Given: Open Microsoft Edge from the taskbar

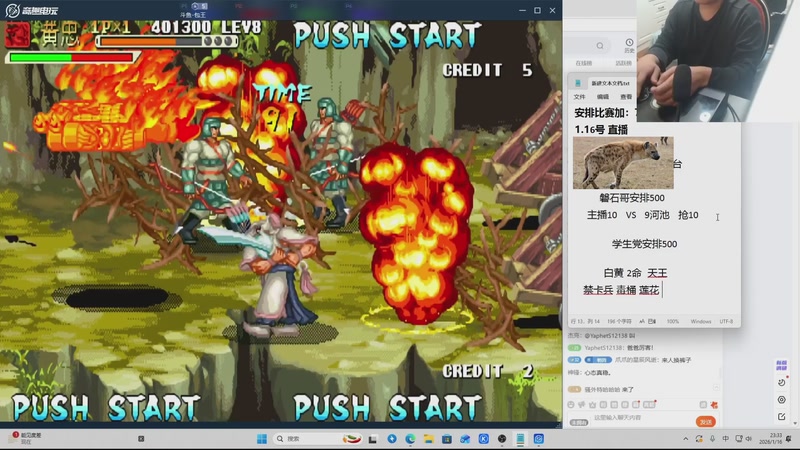Looking at the screenshot, I should (x=410, y=439).
